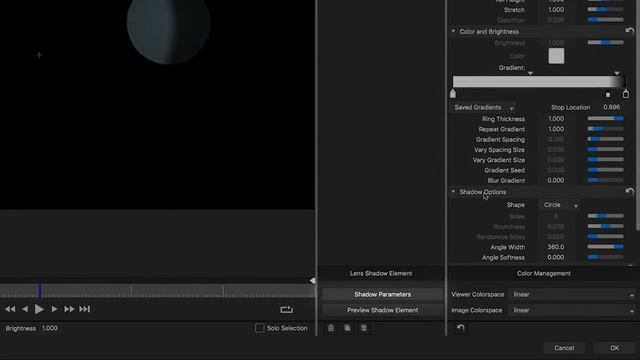640x360 pixels.
Task: Adjust the Roundness slider
Action: (605, 226)
